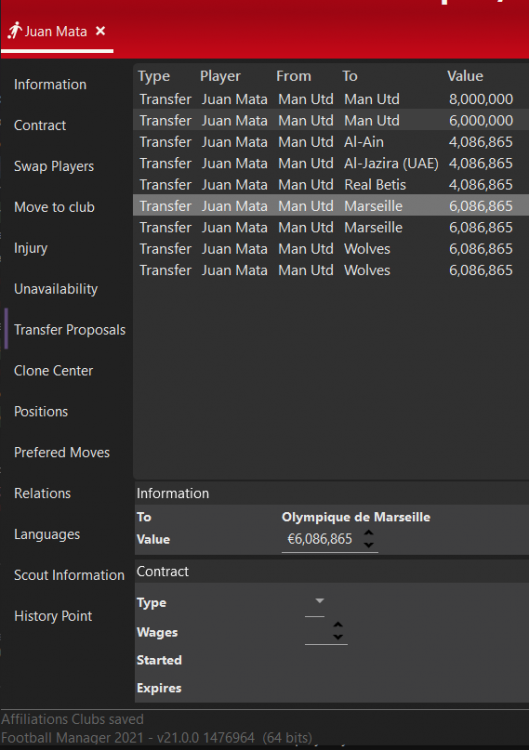
Task: Decrease Value with the down arrow
Action: point(369,545)
